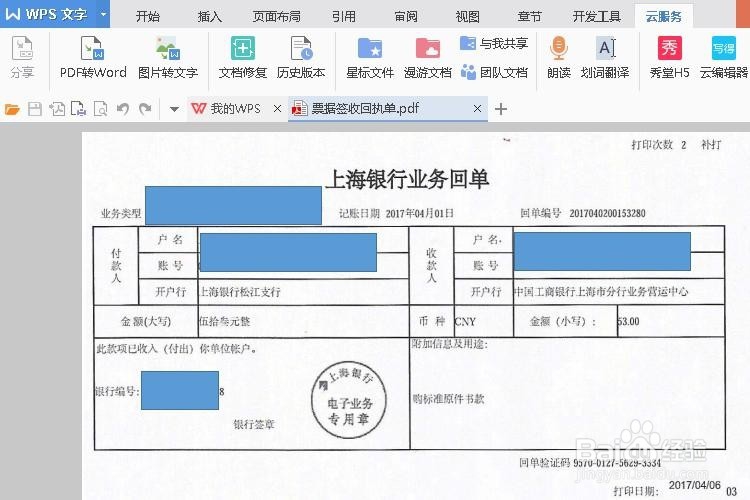Switch to the 页面布局 ribbon tab
The image size is (750, 500).
(x=276, y=17)
